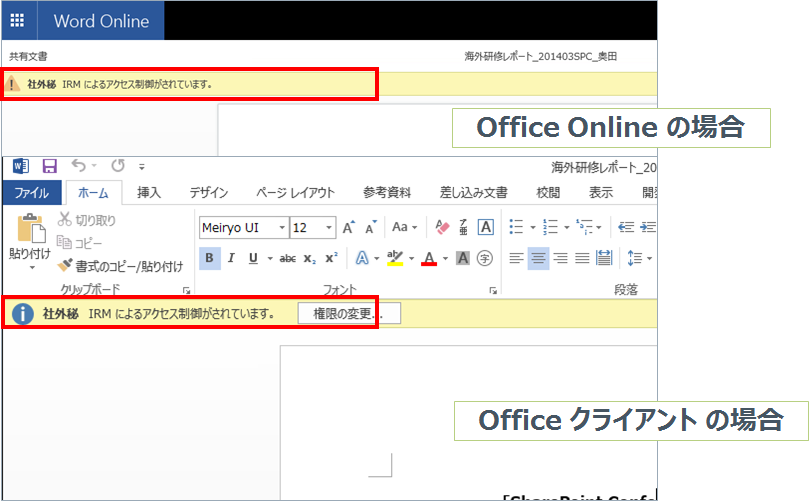The height and width of the screenshot is (501, 809).
Task: Open the underline style dropdown arrow
Action: pos(270,258)
